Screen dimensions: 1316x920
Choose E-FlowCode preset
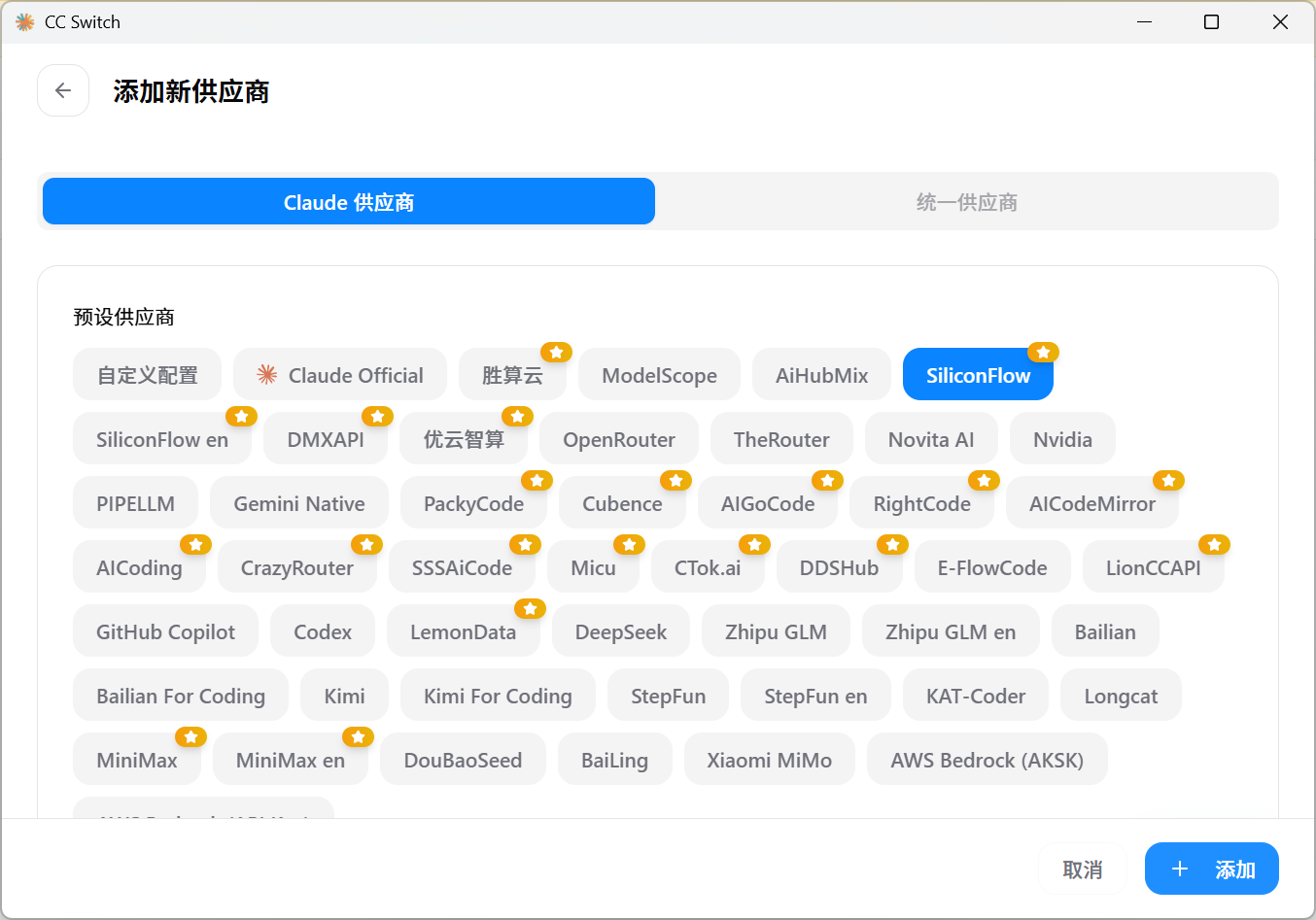click(x=992, y=566)
